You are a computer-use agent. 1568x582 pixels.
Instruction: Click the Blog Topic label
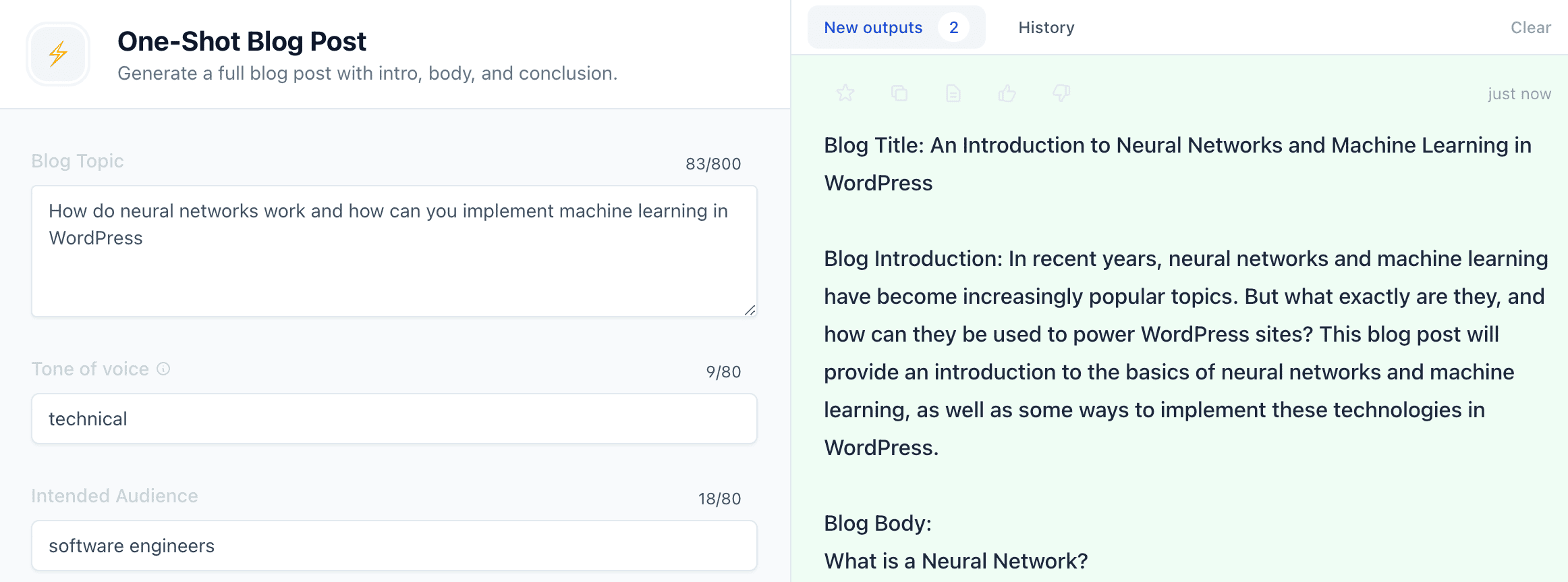click(x=78, y=161)
